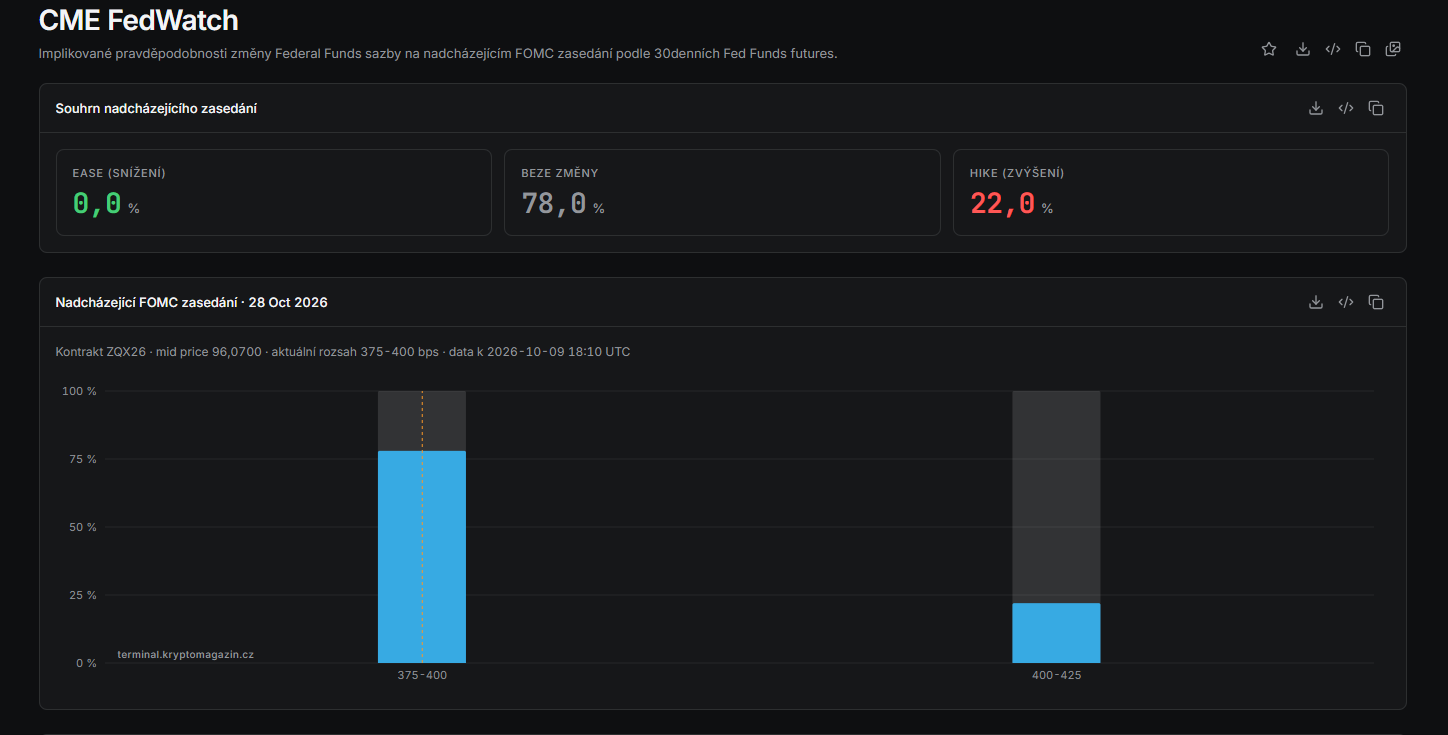Click the blue 400-425 probability bar

click(x=1056, y=633)
